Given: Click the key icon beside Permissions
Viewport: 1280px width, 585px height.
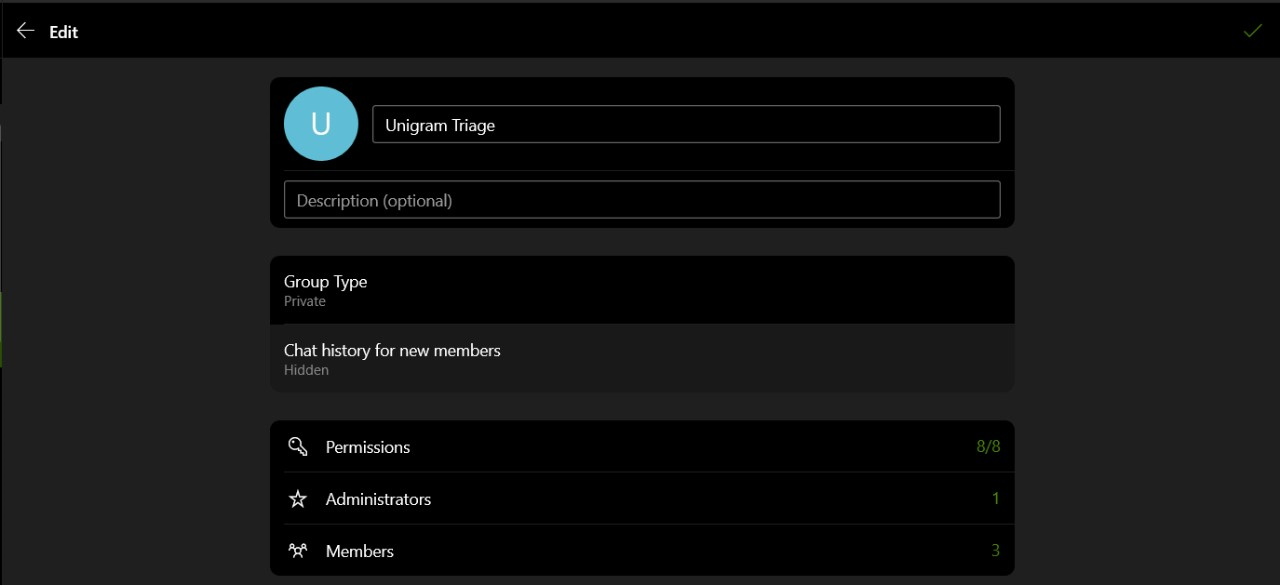Looking at the screenshot, I should tap(297, 446).
